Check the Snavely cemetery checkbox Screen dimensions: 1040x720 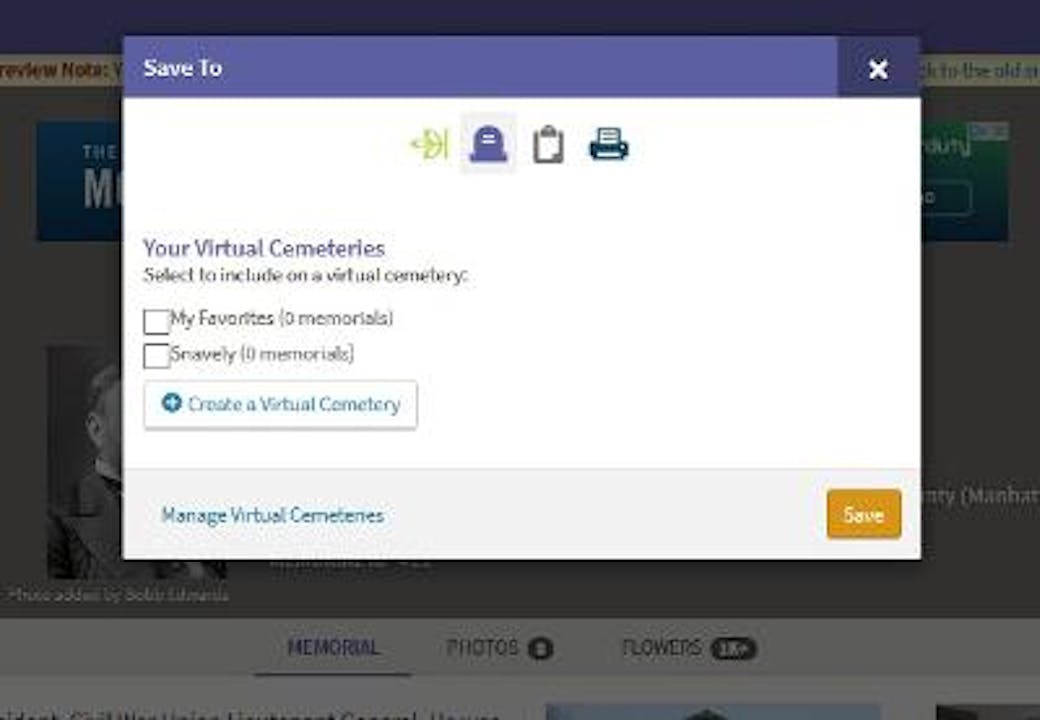coord(156,356)
